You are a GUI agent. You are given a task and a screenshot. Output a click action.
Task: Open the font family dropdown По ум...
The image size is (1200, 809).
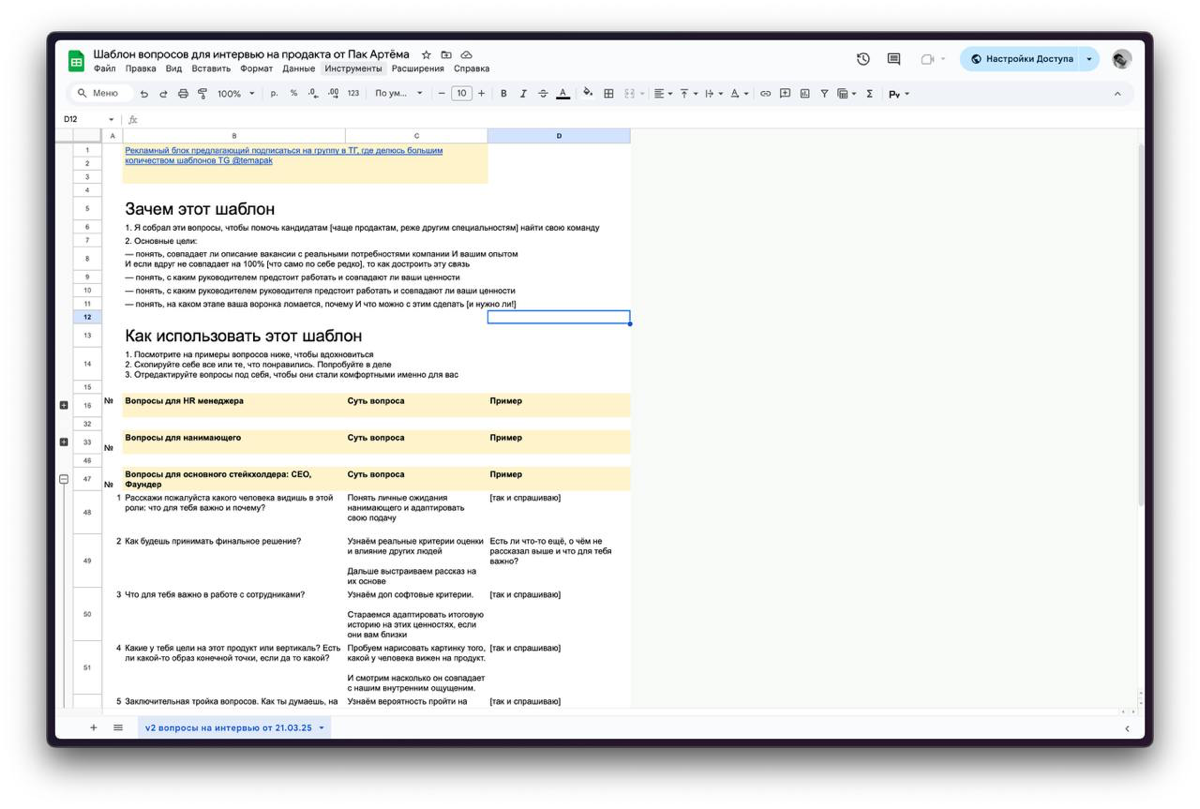399,94
